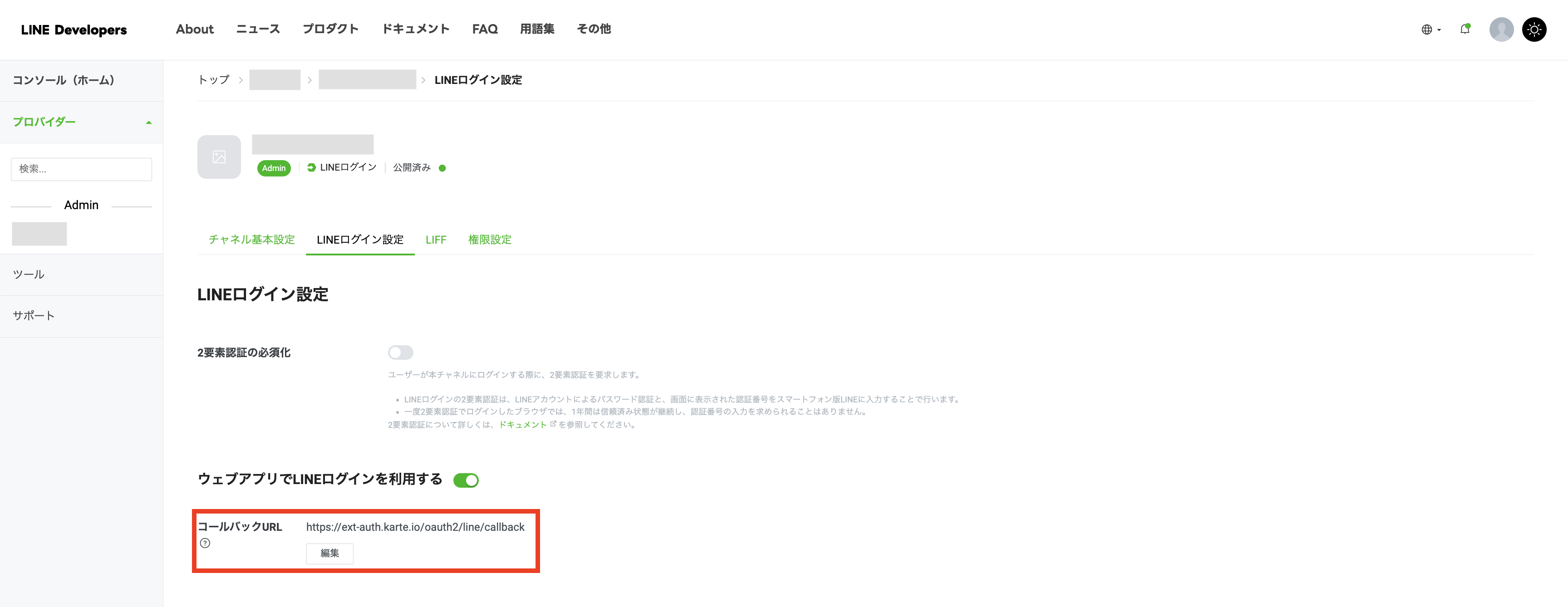1568x607 pixels.
Task: Open the その他 menu item
Action: coord(594,29)
